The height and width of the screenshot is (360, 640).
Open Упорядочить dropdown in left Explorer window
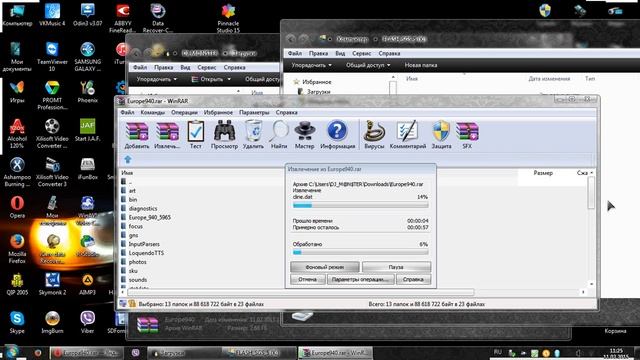(x=157, y=79)
